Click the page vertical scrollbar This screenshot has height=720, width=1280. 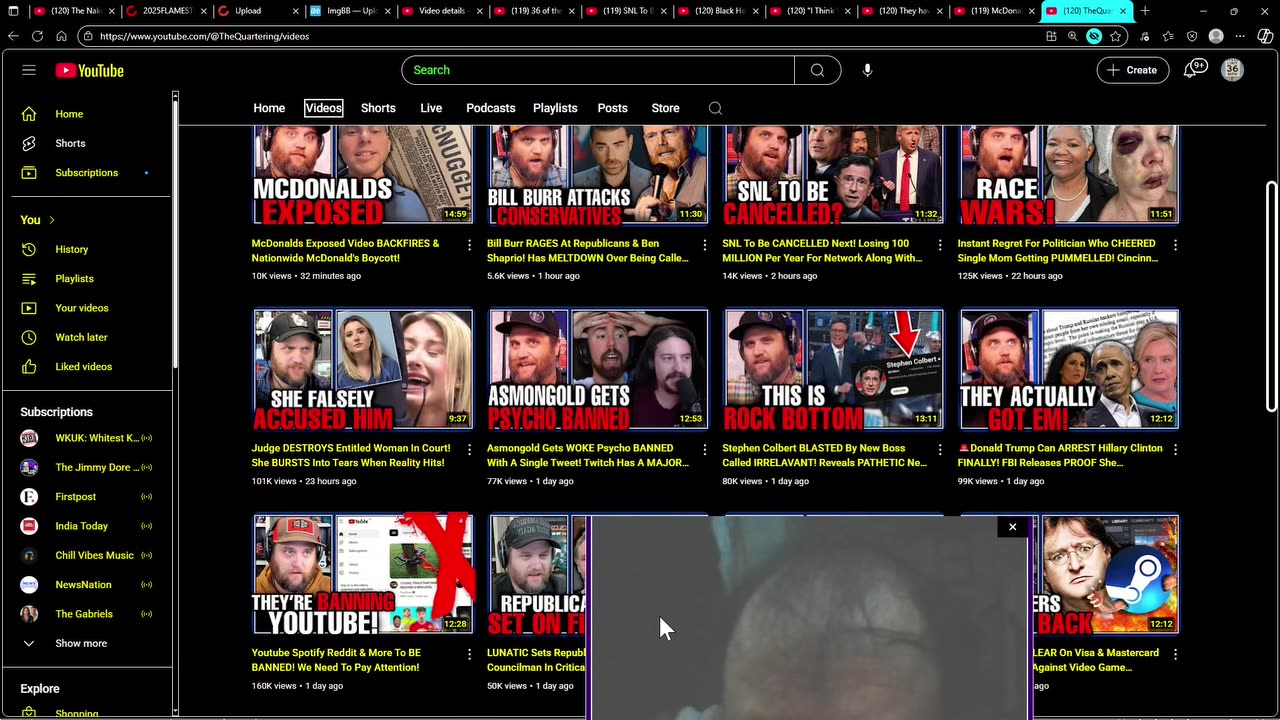[1271, 295]
